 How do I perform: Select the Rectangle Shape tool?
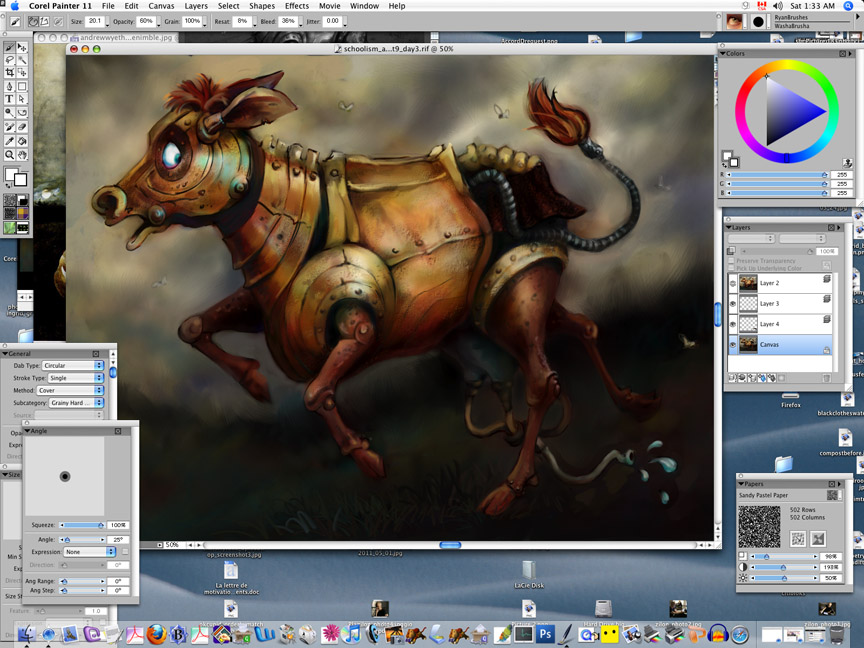coord(22,87)
